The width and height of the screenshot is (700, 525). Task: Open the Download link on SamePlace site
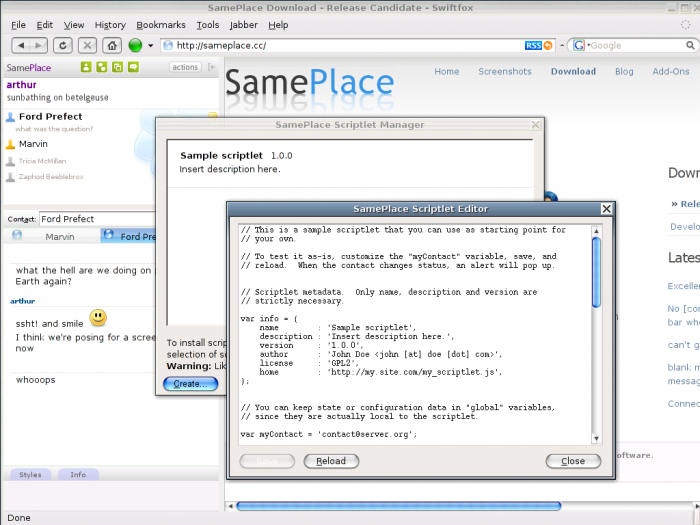click(x=573, y=71)
